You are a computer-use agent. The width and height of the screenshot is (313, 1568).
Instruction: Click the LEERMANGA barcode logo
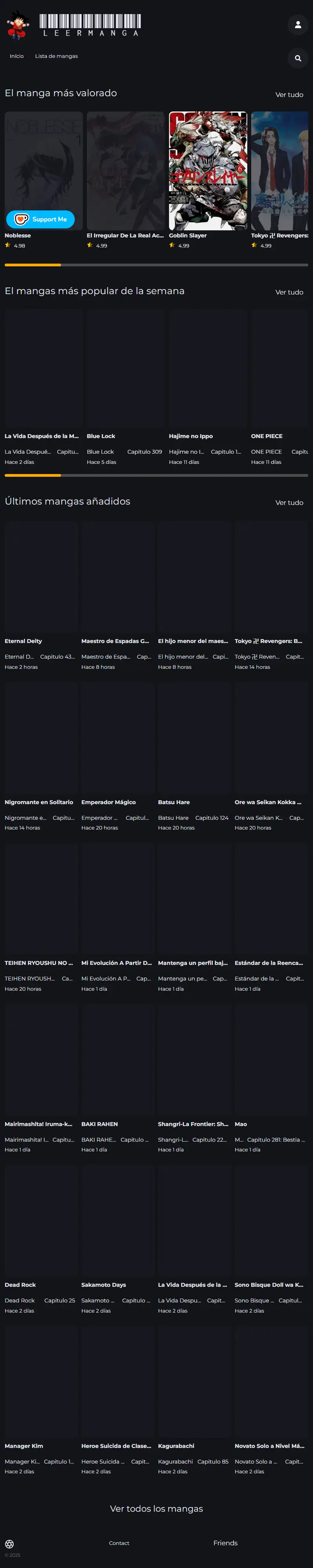pos(90,25)
